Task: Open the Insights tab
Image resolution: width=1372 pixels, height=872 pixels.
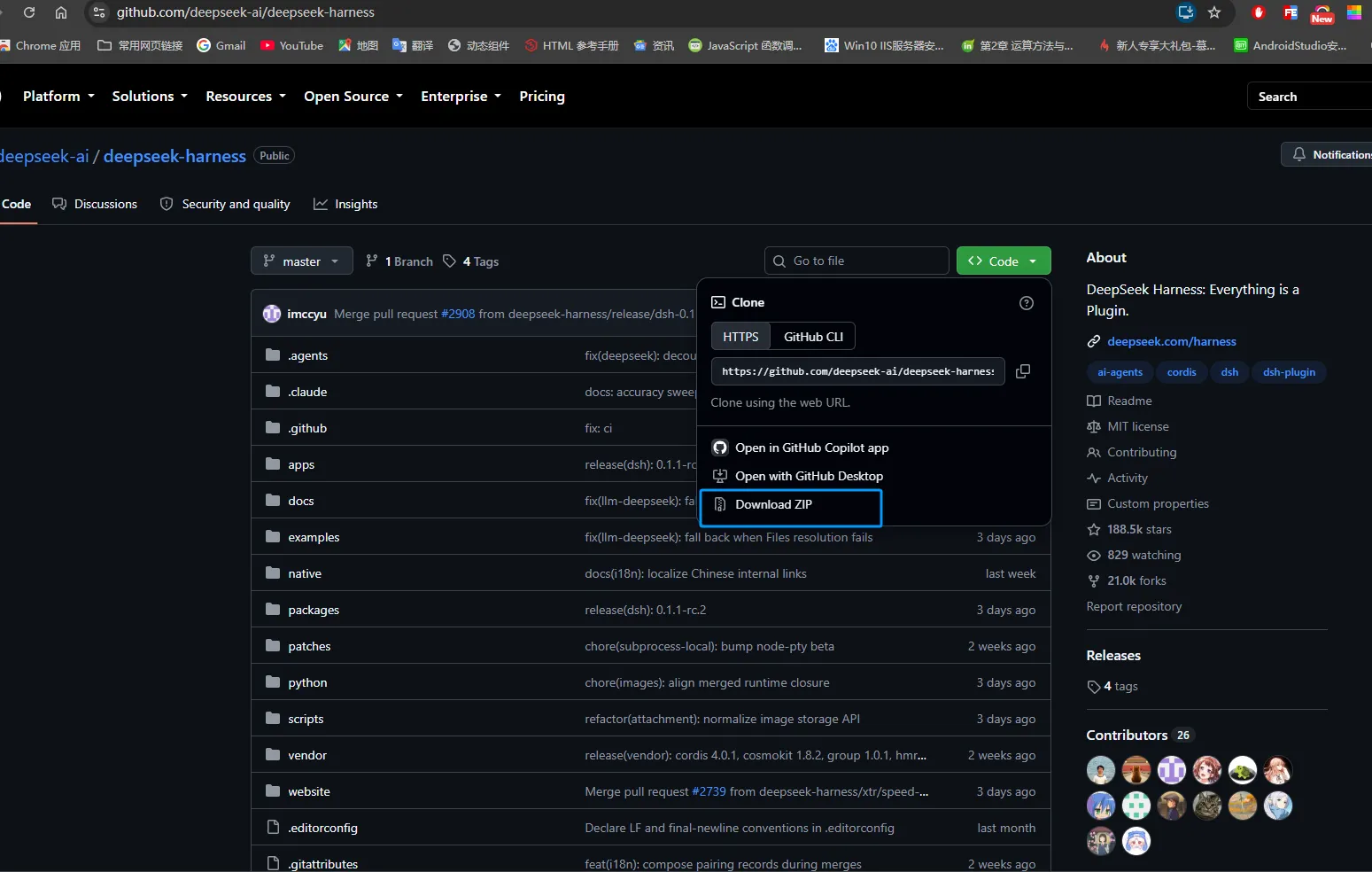Action: pos(345,204)
